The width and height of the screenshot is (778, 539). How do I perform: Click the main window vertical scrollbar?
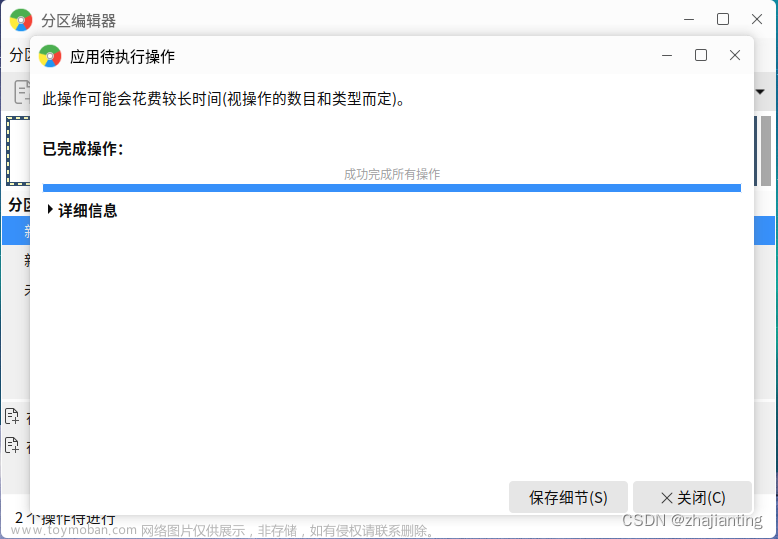click(766, 151)
